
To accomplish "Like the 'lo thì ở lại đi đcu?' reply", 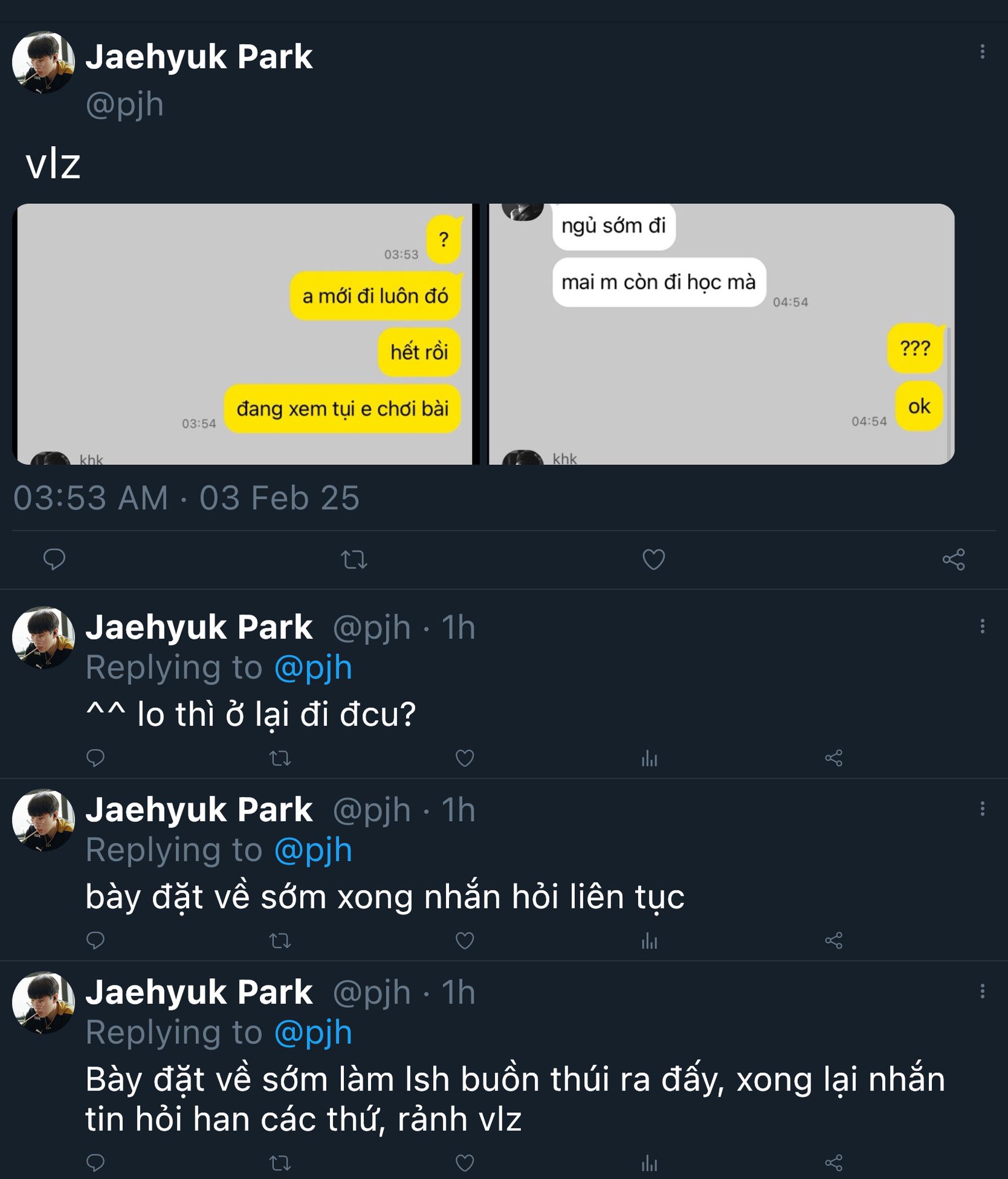I will point(464,758).
